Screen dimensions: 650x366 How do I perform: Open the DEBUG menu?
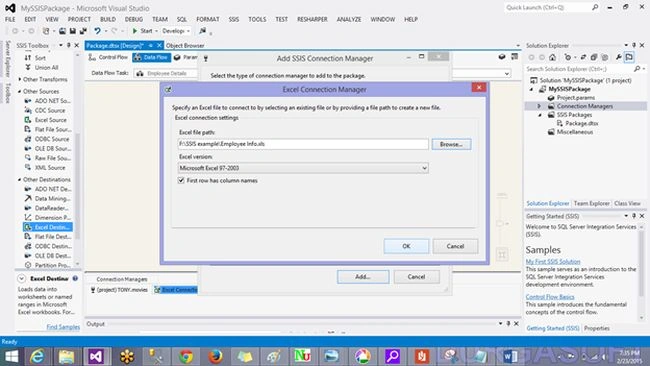(x=134, y=19)
